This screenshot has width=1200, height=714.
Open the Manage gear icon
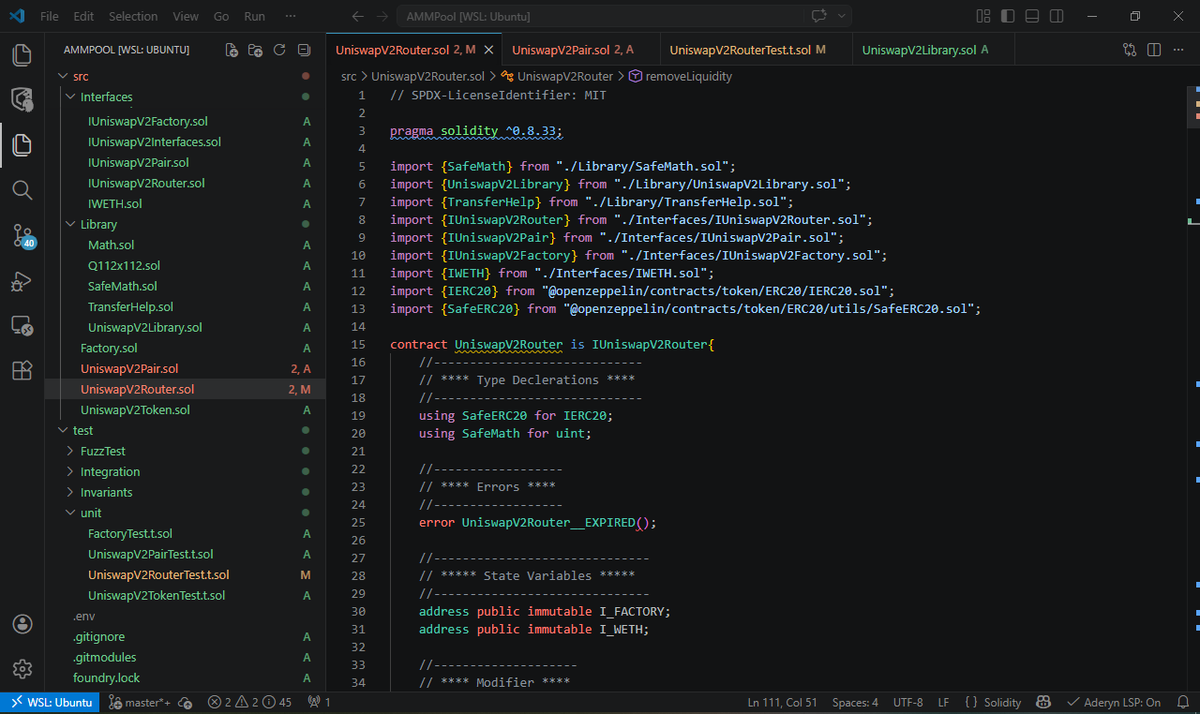22,668
